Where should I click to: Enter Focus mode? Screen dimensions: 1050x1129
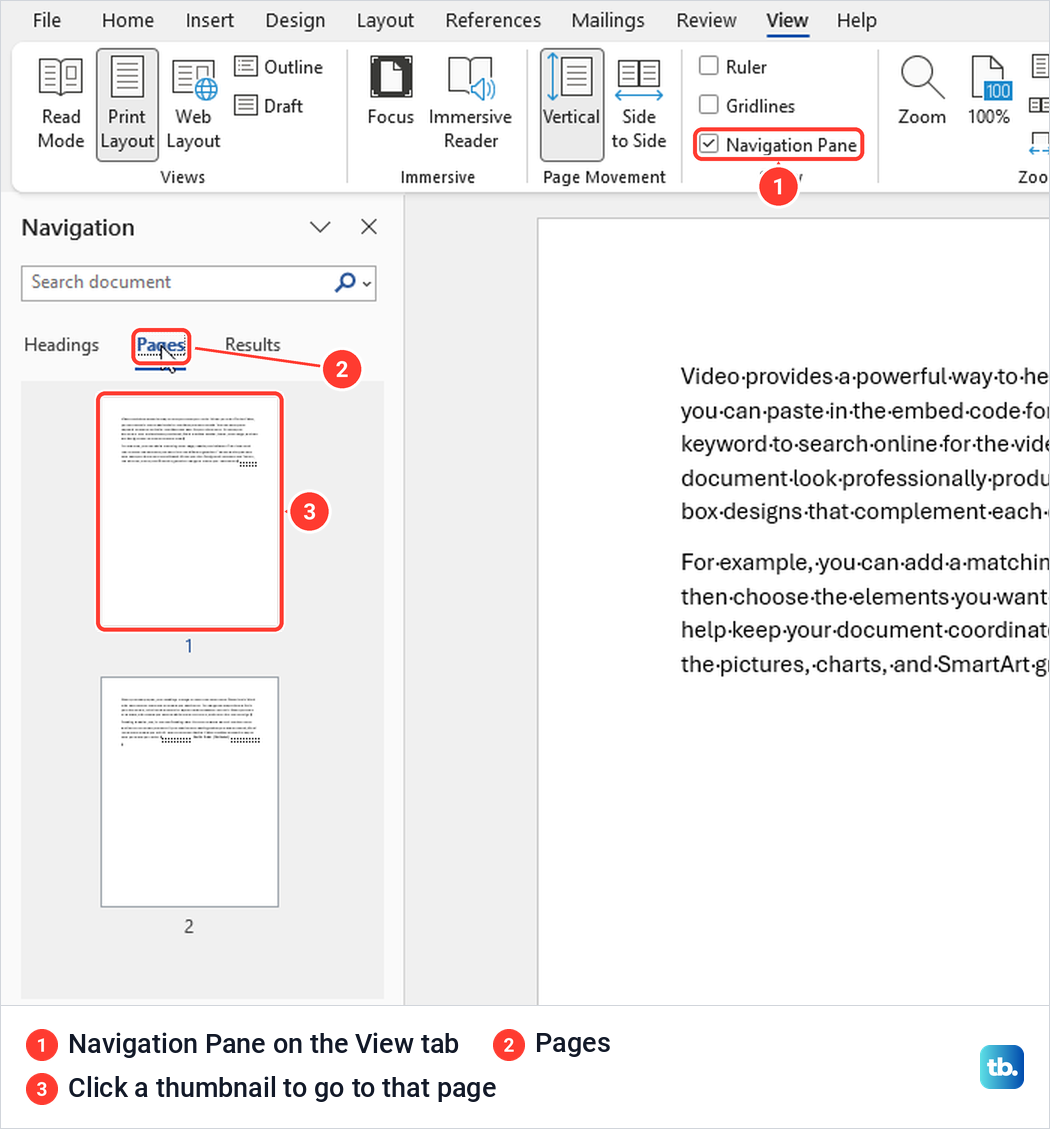(390, 91)
